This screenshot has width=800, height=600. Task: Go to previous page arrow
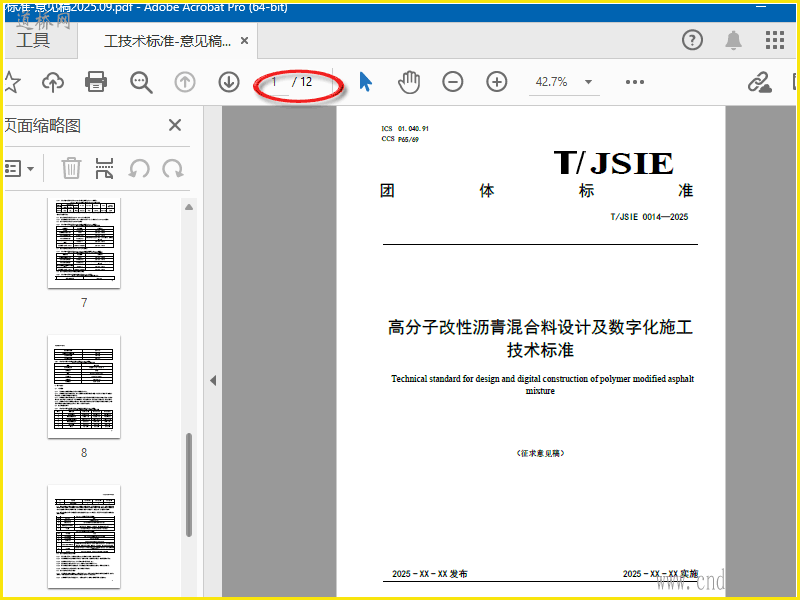tap(185, 82)
